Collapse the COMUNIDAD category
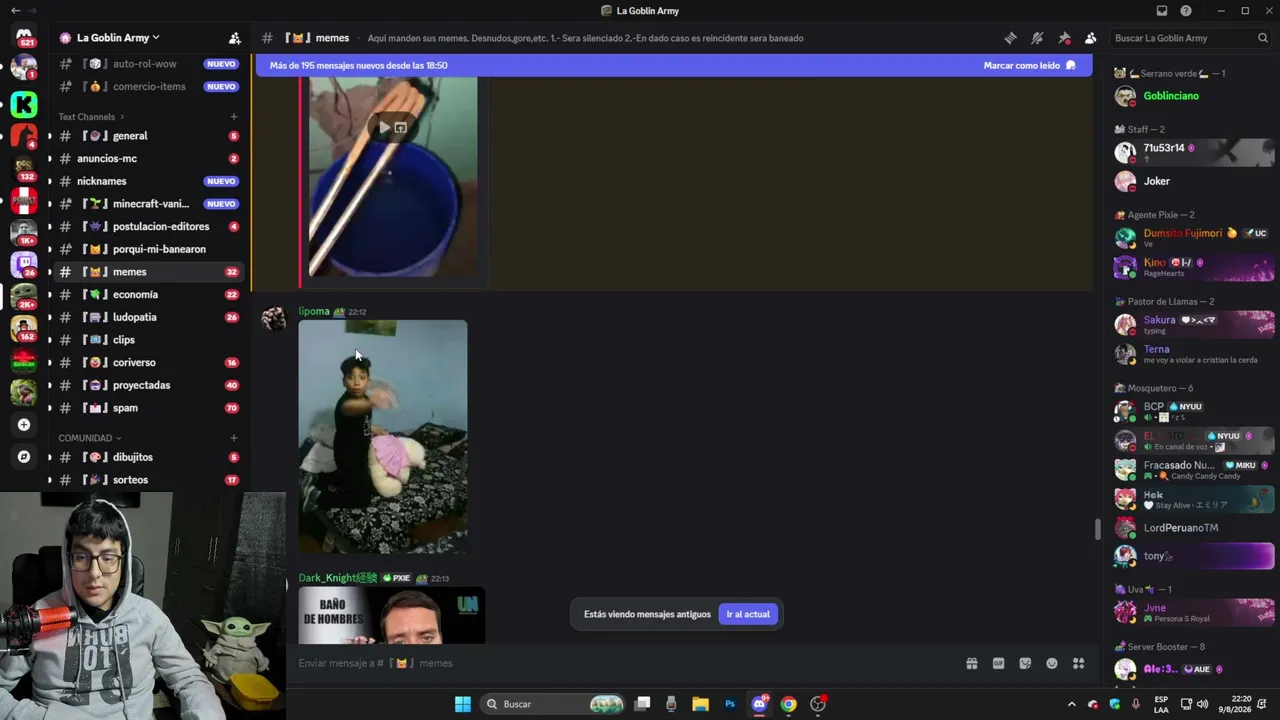The height and width of the screenshot is (720, 1280). [89, 438]
